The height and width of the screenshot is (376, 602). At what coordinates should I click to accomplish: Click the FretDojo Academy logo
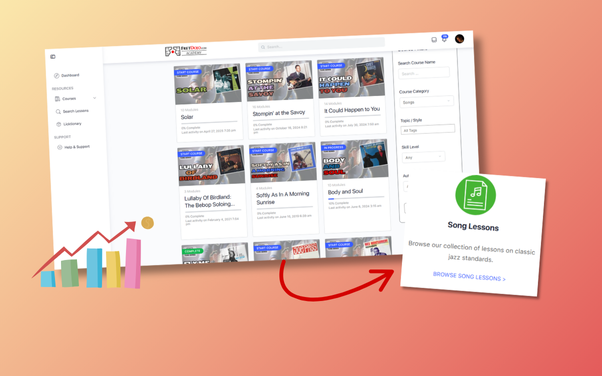click(x=186, y=50)
